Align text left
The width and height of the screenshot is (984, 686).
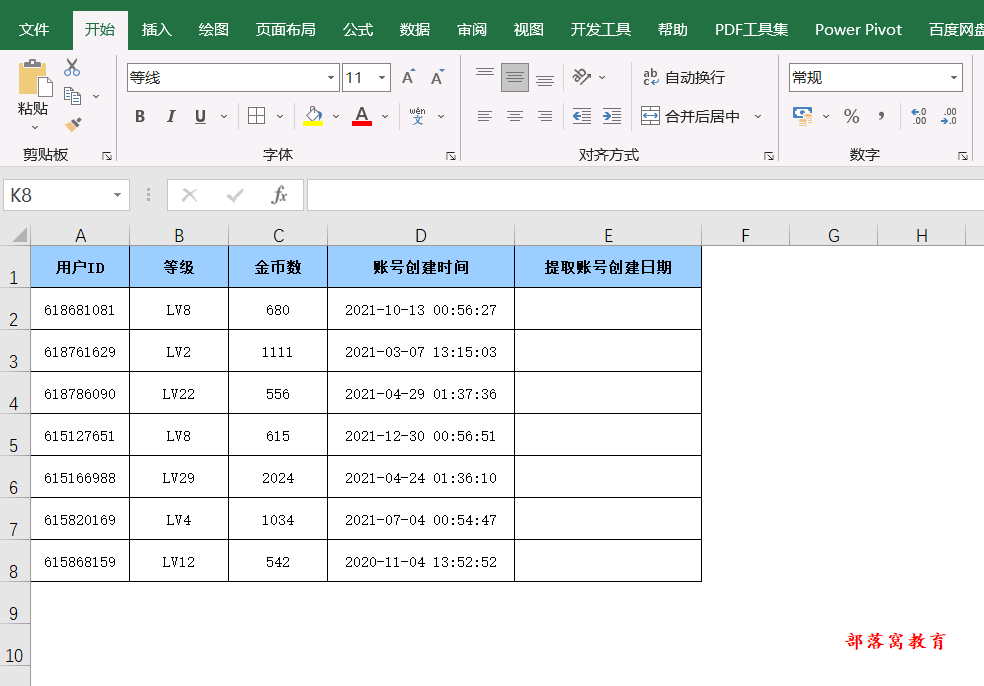484,116
